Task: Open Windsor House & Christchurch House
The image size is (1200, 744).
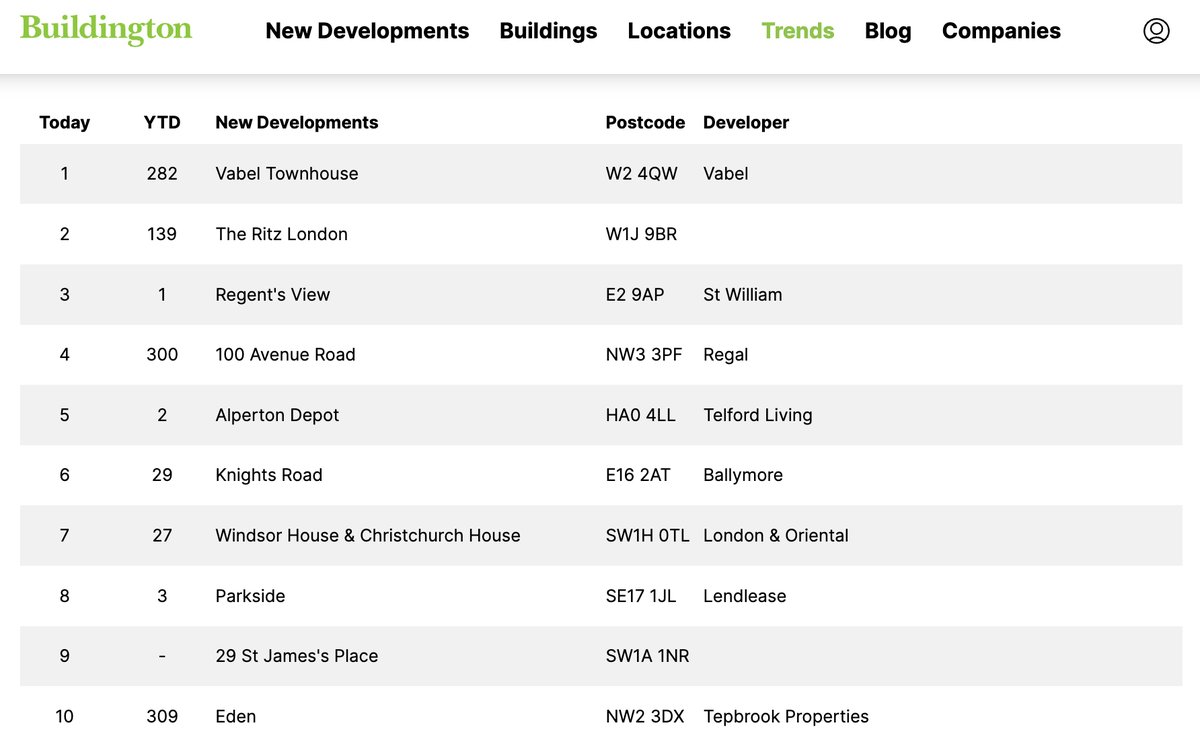Action: [x=368, y=536]
